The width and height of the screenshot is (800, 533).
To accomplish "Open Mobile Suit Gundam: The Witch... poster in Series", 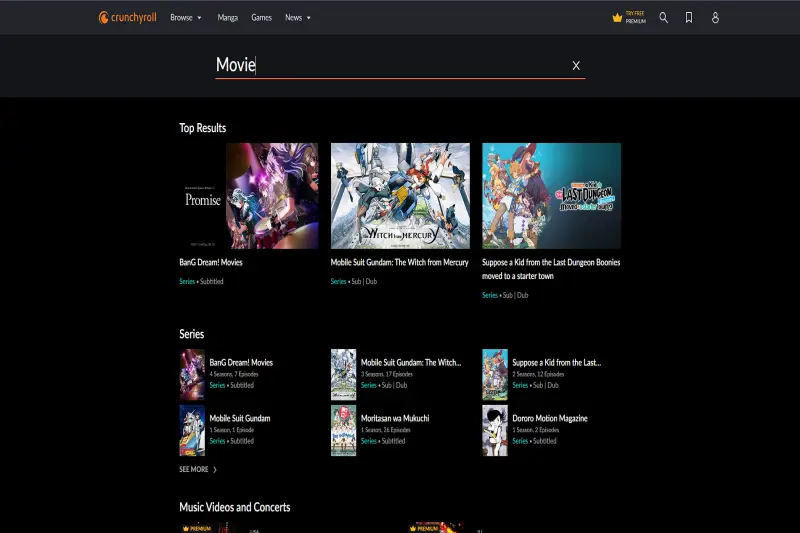I will 343,374.
